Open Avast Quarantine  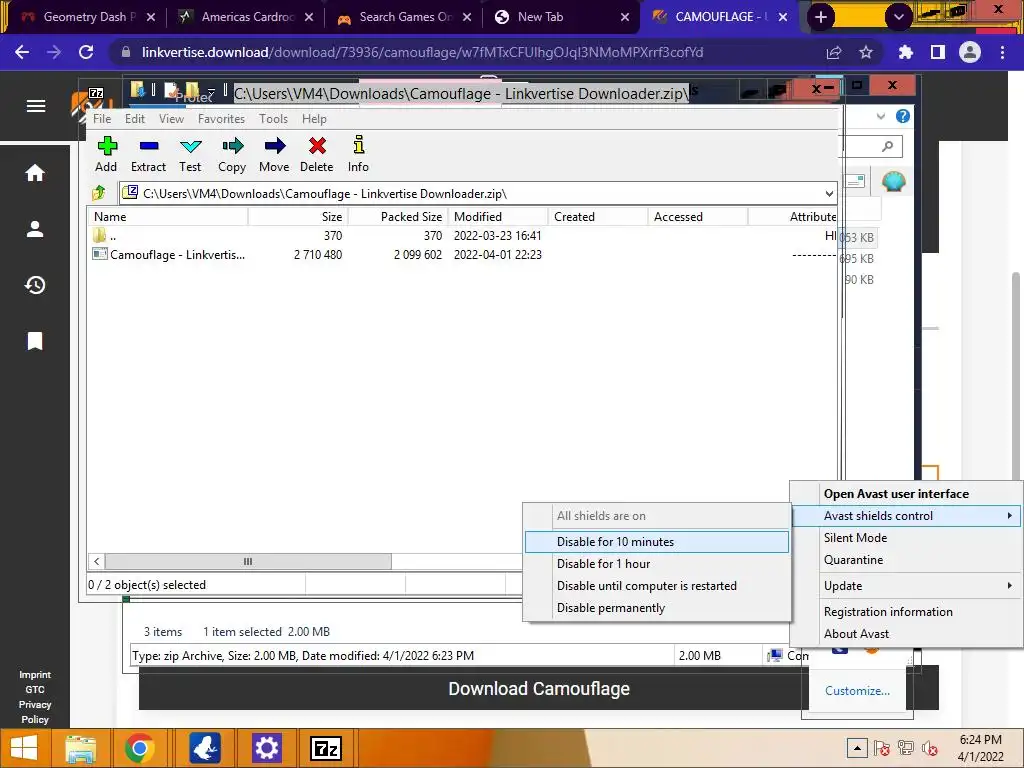pos(906,560)
